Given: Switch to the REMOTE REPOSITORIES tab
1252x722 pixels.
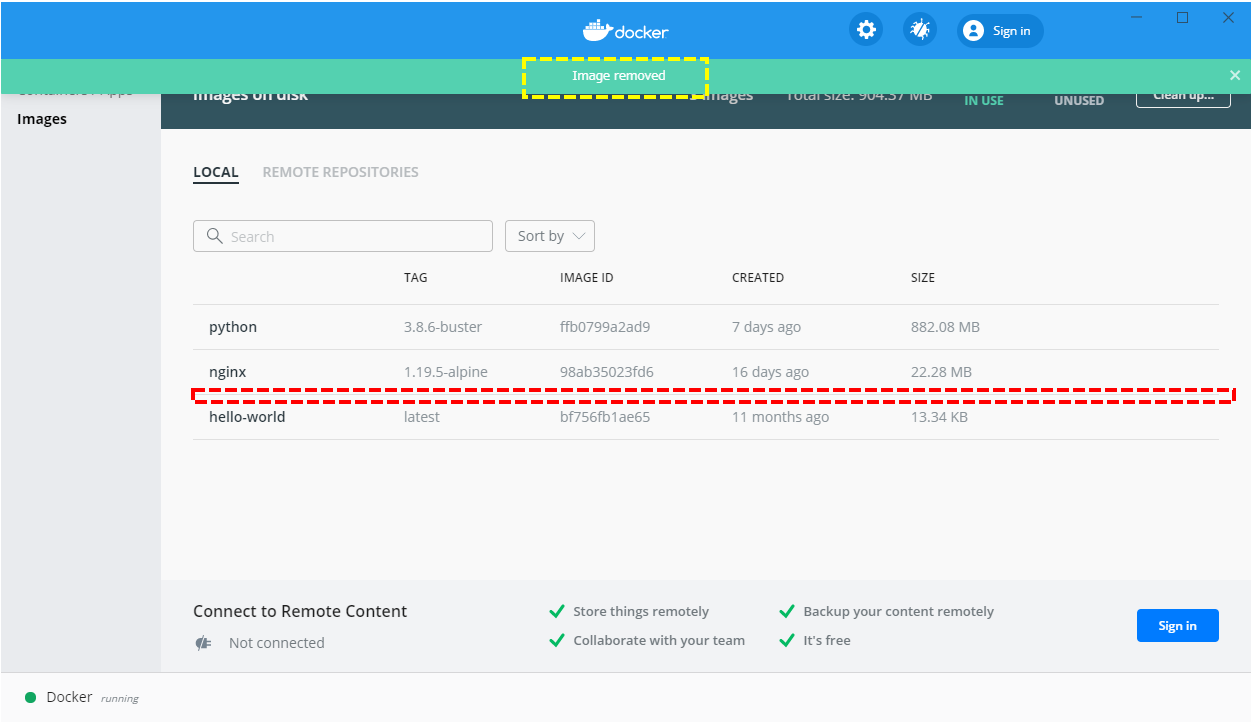Looking at the screenshot, I should click(x=341, y=172).
